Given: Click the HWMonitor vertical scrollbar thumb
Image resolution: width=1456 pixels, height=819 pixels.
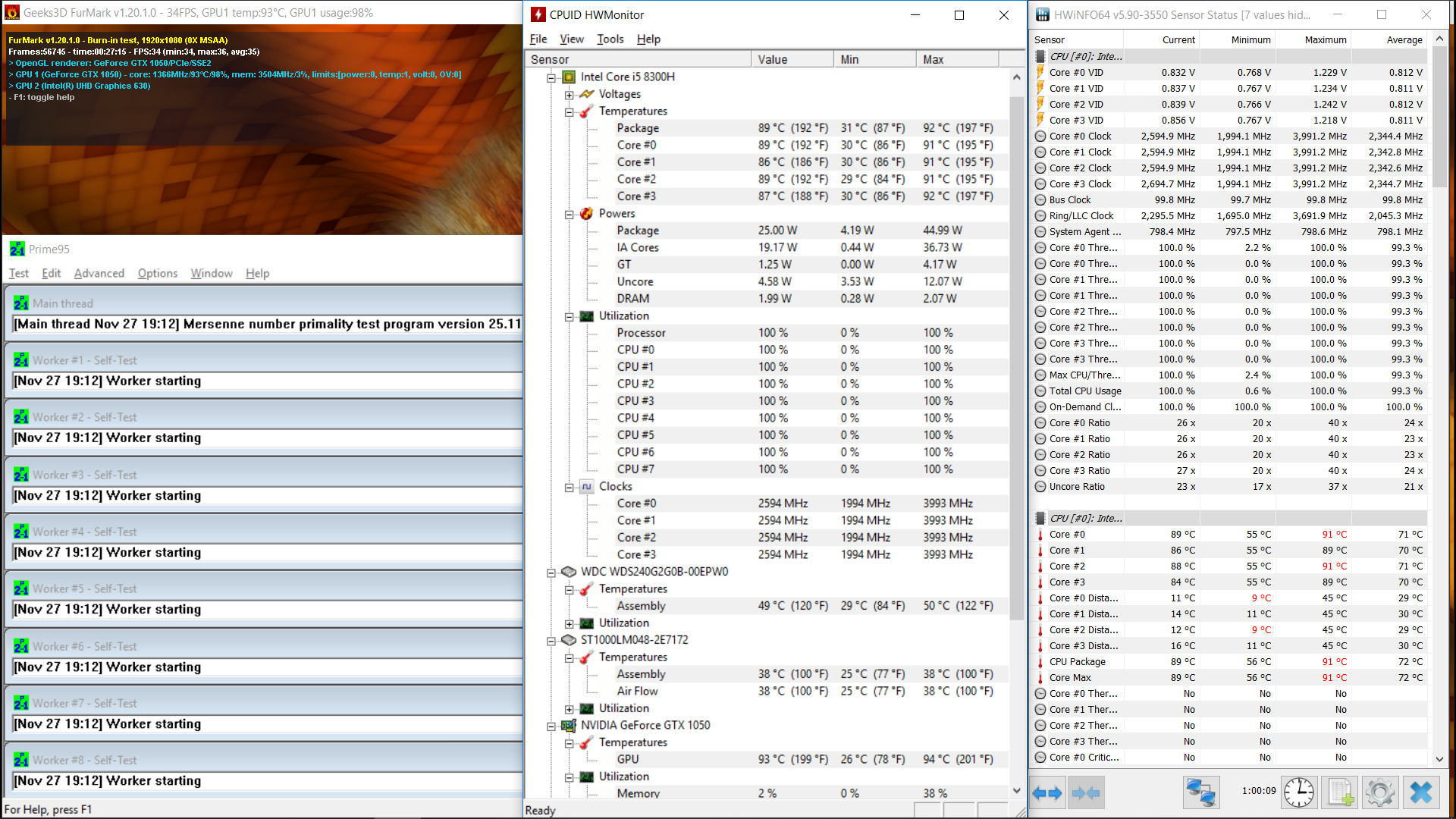Looking at the screenshot, I should (1017, 358).
